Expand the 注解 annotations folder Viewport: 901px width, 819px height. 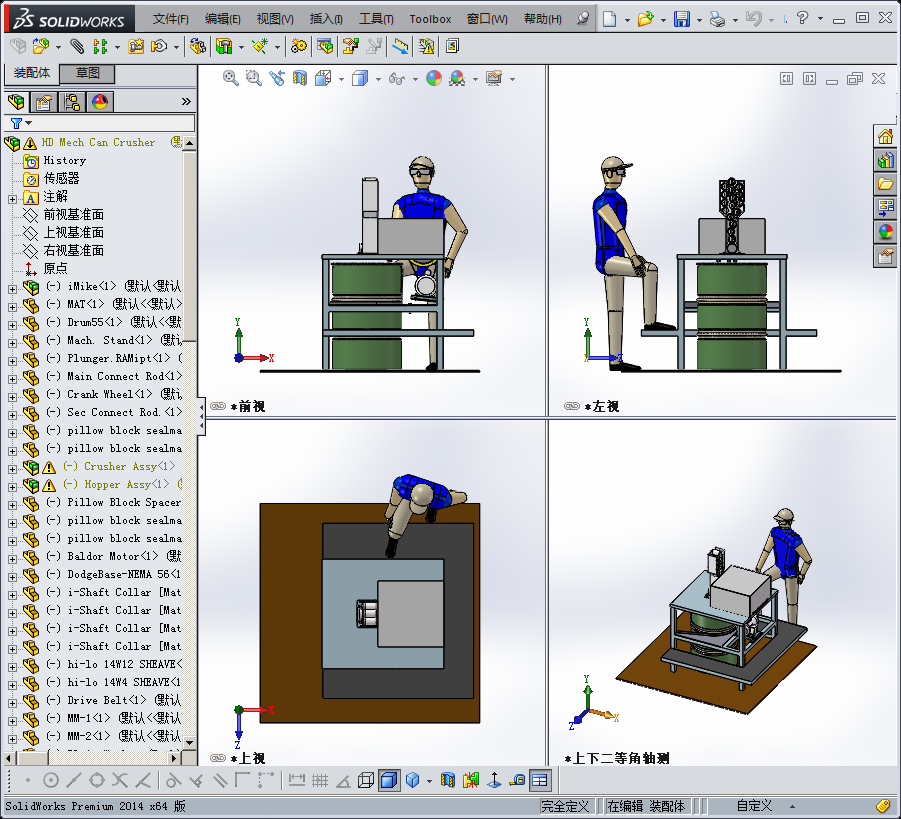[x=12, y=199]
